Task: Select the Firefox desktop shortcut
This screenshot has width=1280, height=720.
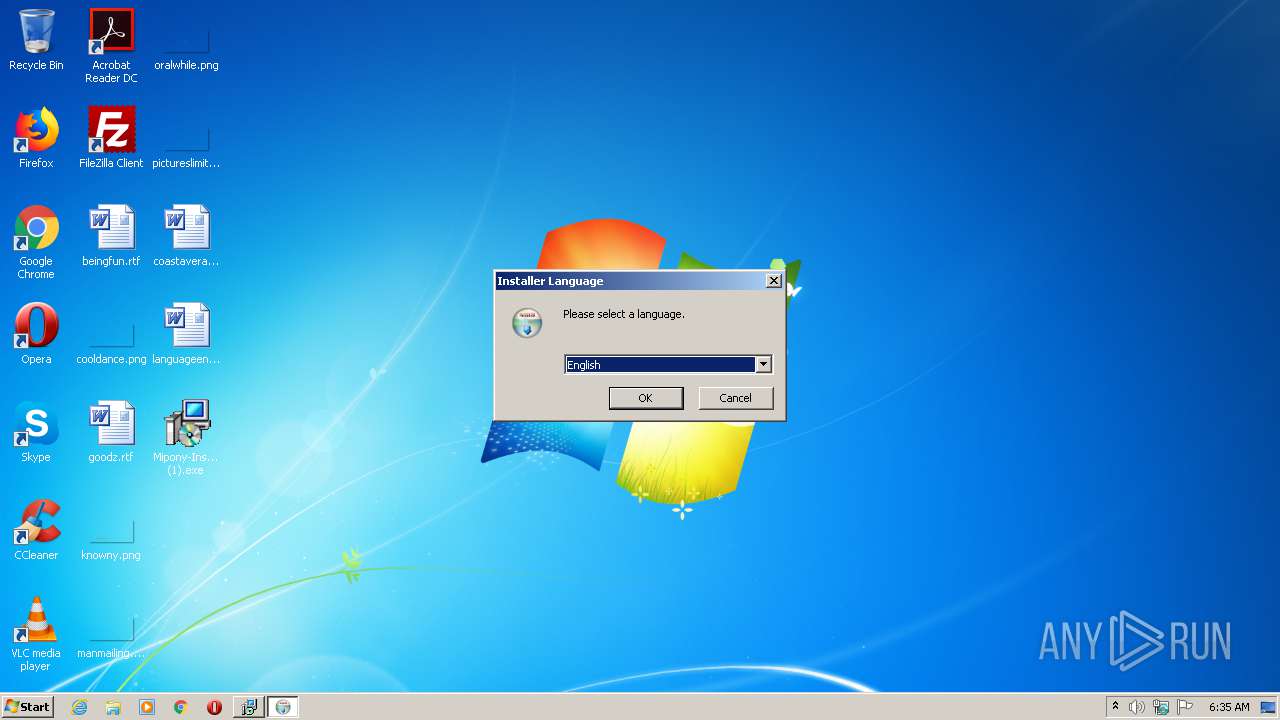Action: (36, 138)
